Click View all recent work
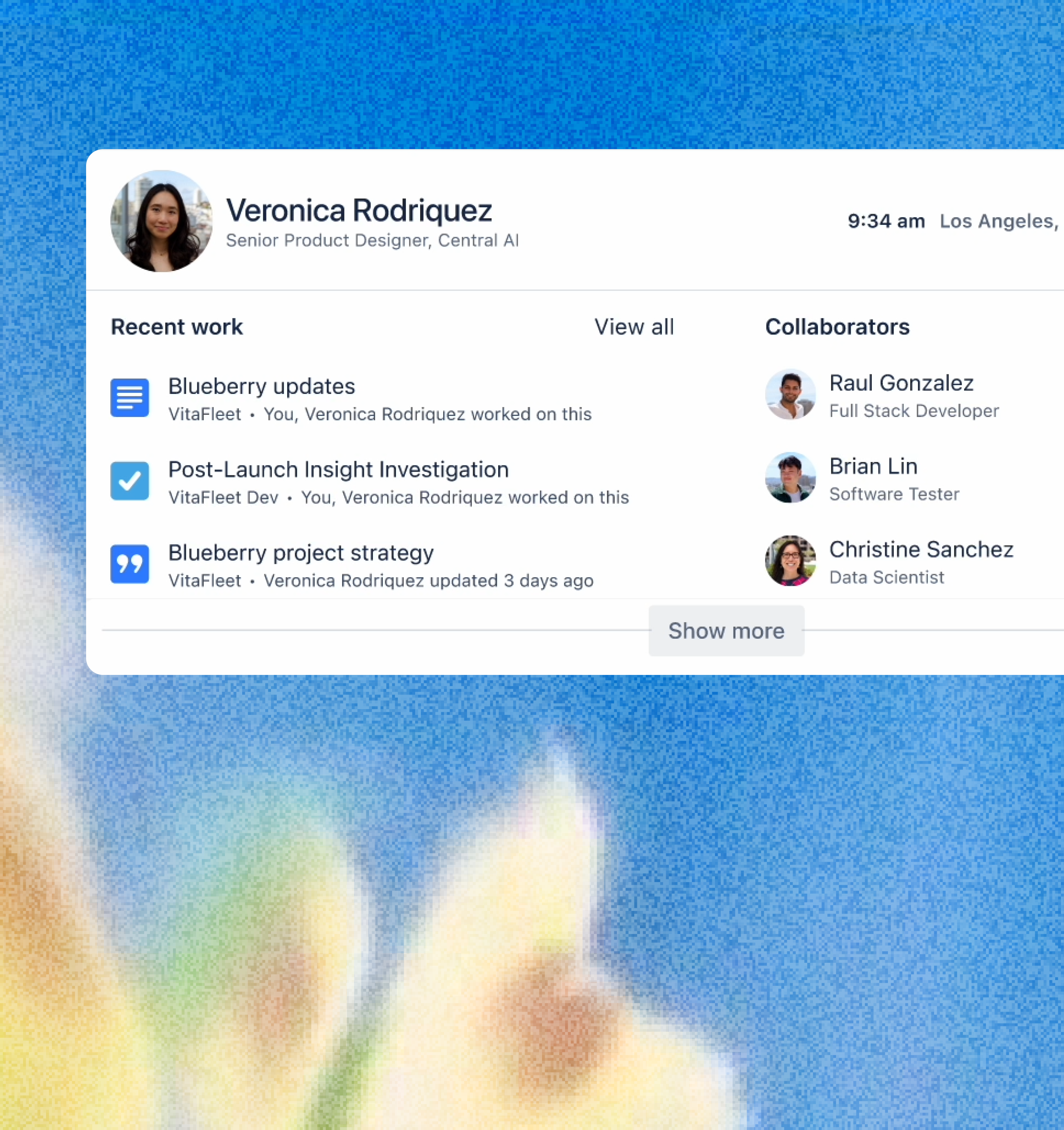The image size is (1064, 1130). [x=634, y=327]
